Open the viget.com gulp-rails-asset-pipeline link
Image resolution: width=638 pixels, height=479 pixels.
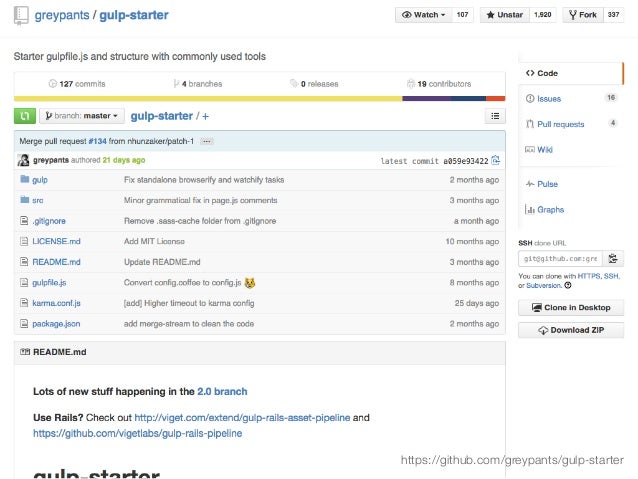(242, 418)
